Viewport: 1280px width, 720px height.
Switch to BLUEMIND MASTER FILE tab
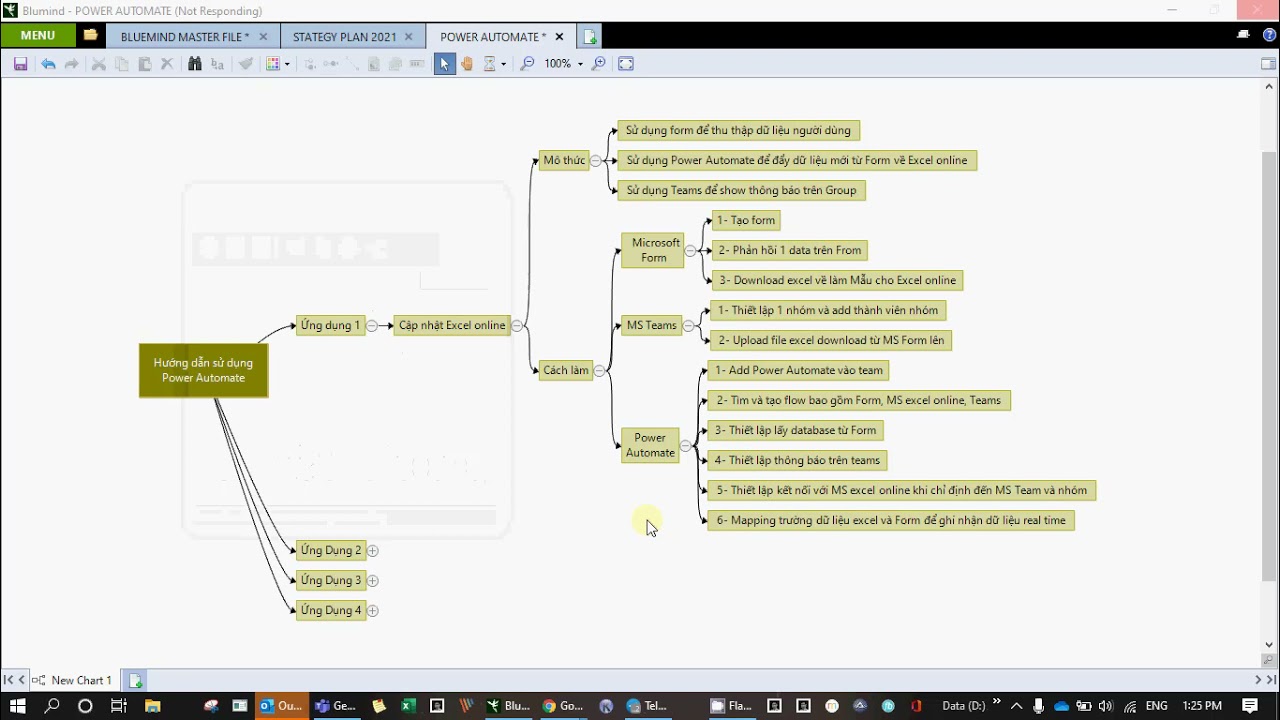point(184,37)
